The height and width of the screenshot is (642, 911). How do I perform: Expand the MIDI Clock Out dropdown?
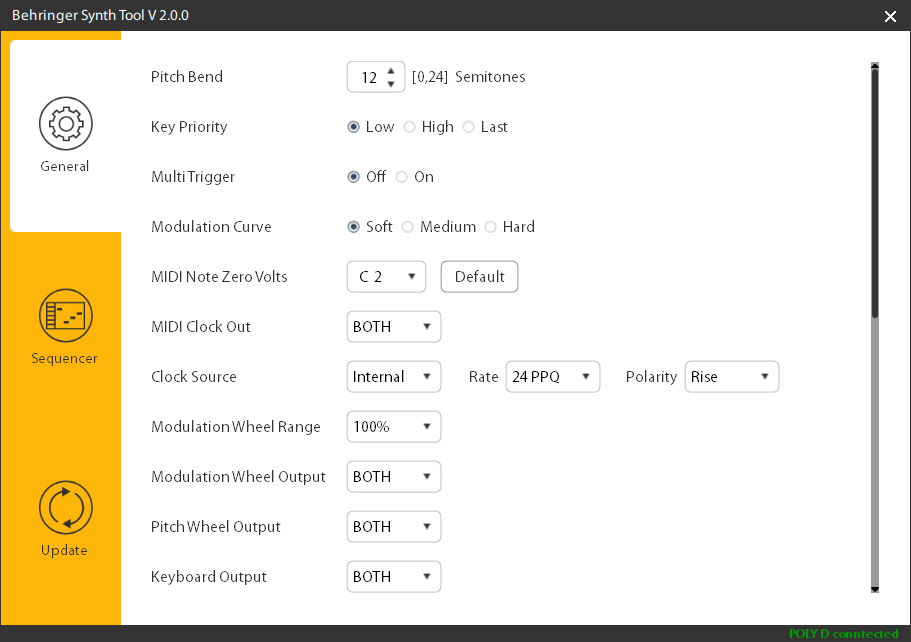pyautogui.click(x=393, y=327)
